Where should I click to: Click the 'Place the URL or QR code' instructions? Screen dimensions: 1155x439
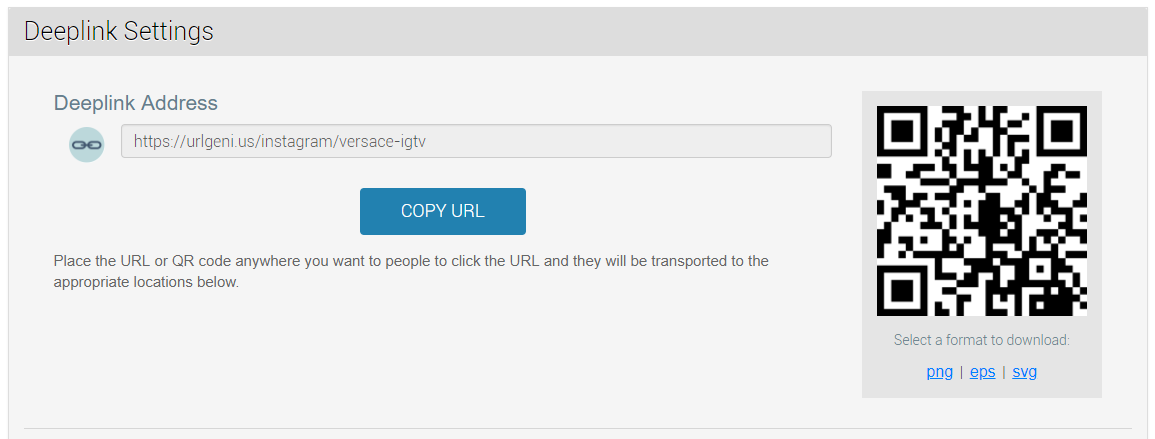(411, 271)
